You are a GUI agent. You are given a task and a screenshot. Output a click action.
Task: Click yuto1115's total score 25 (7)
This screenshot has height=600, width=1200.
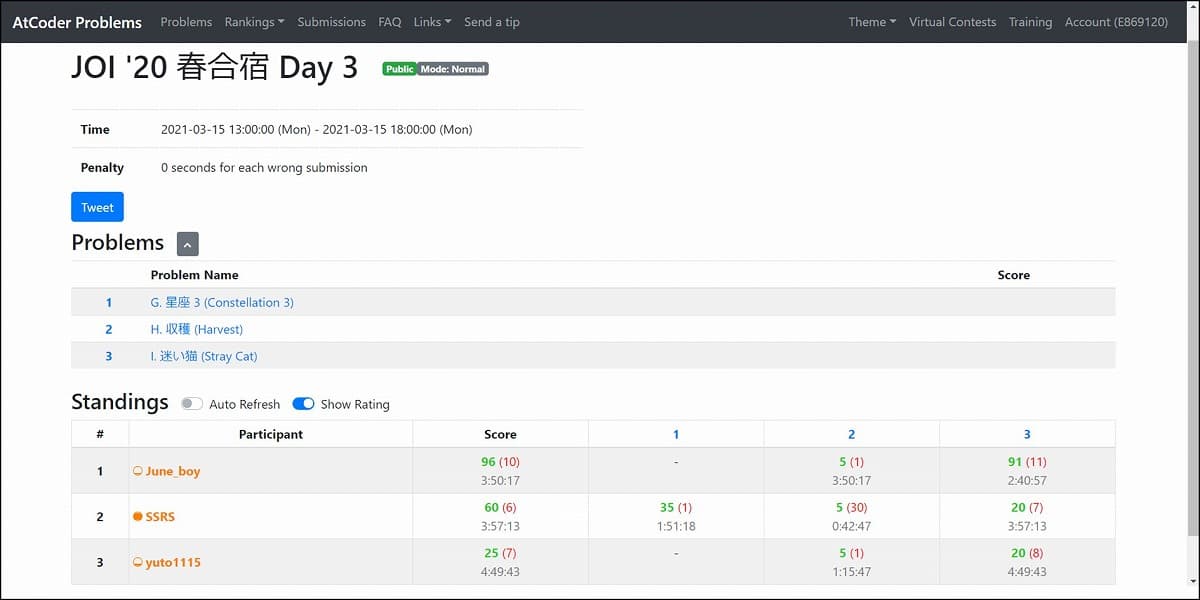coord(500,554)
